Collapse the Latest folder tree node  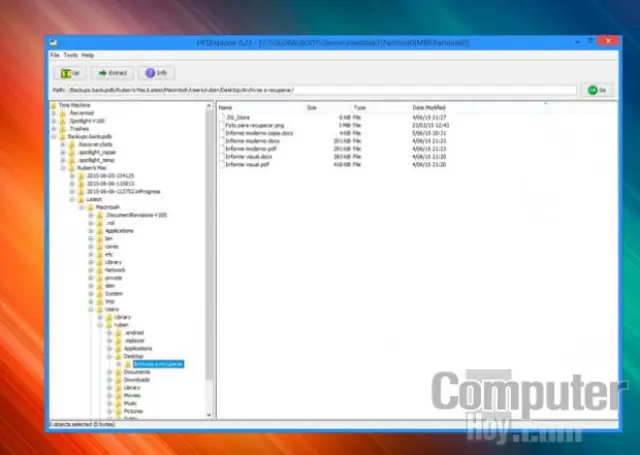pyautogui.click(x=72, y=199)
